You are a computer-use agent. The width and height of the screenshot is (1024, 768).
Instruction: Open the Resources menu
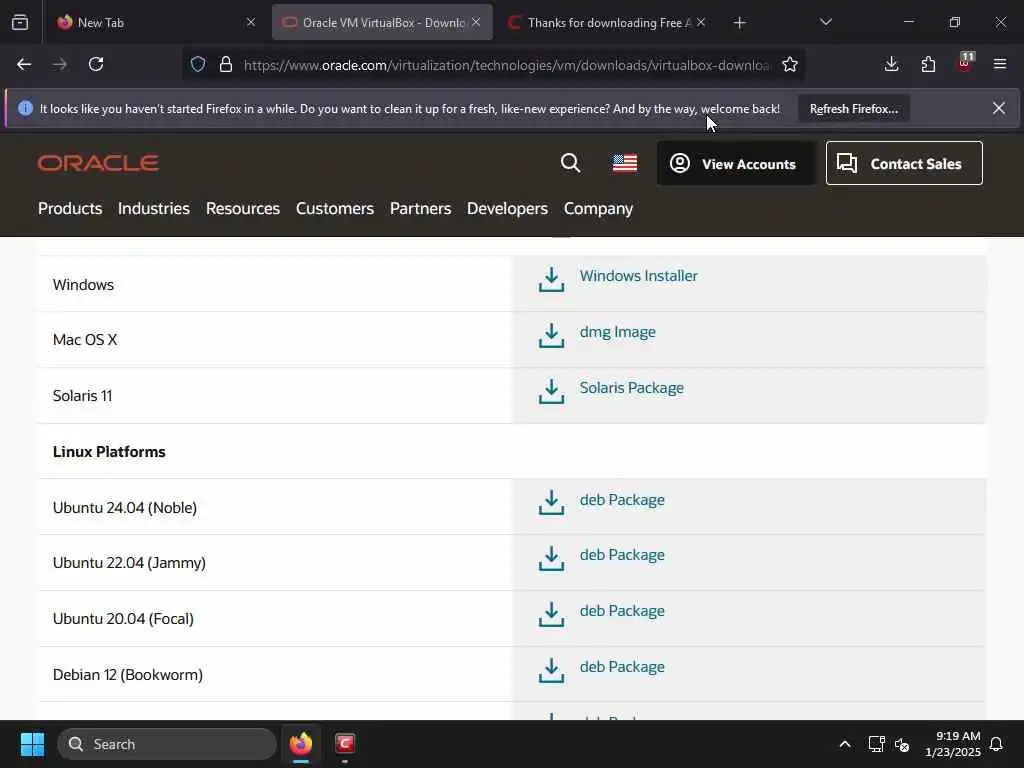click(x=242, y=208)
